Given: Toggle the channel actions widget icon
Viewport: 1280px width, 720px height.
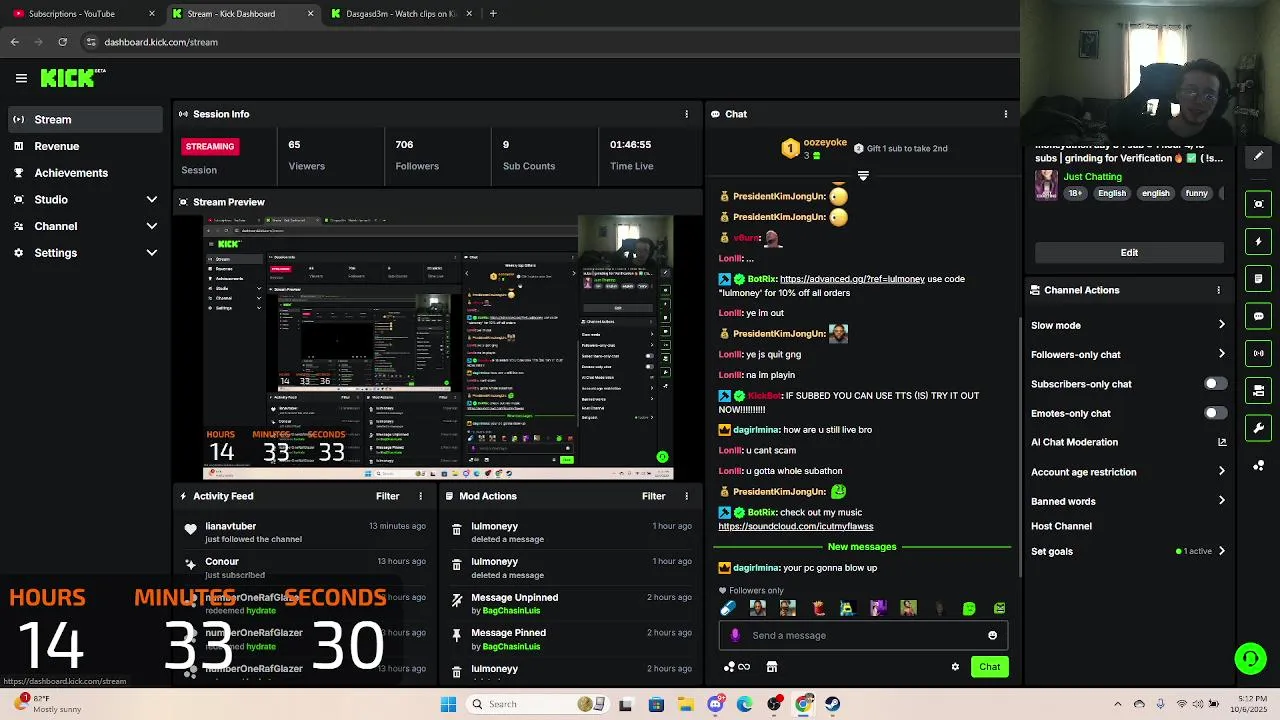Looking at the screenshot, I should coord(1259,391).
